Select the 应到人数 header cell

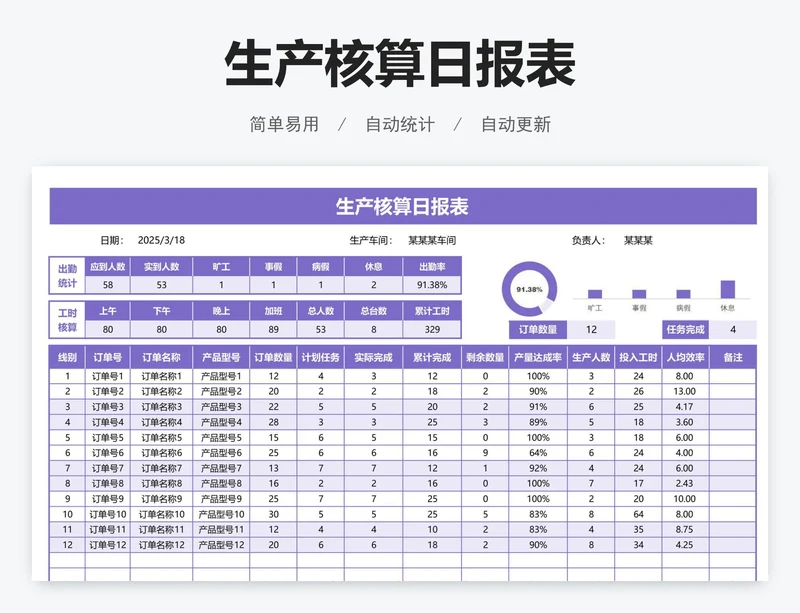click(108, 267)
